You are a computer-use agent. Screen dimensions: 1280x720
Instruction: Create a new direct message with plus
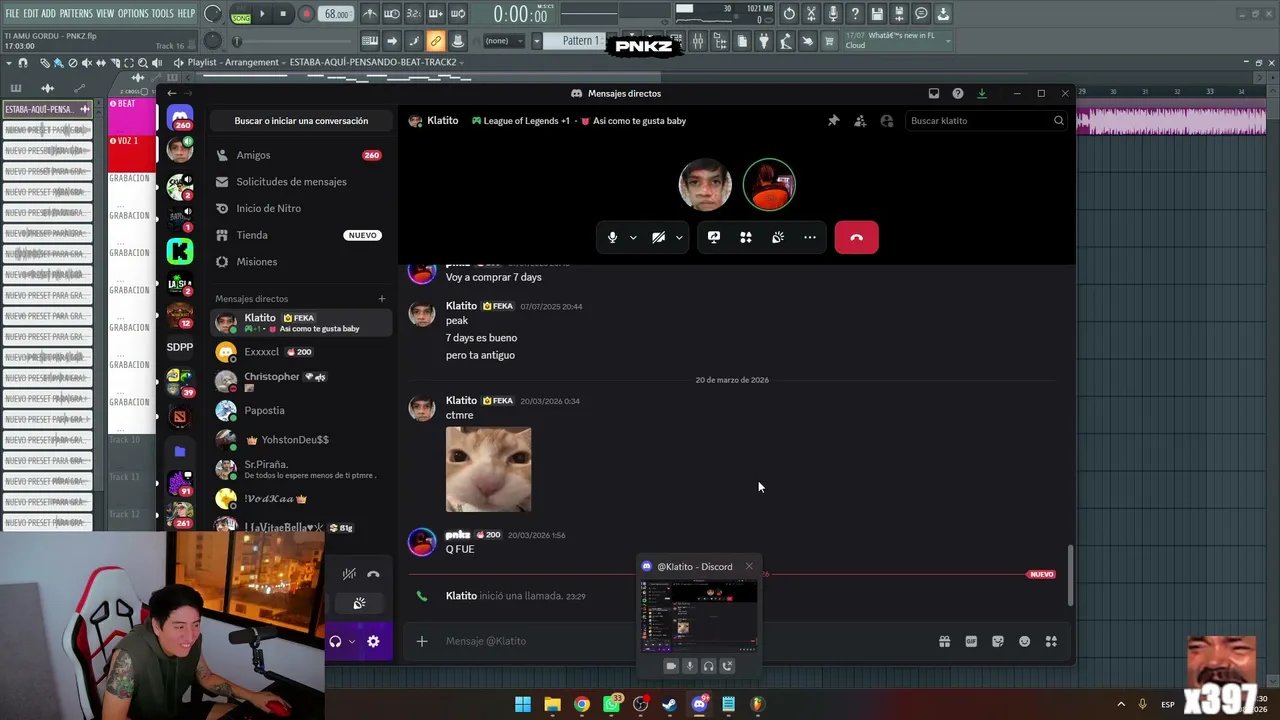coord(381,299)
